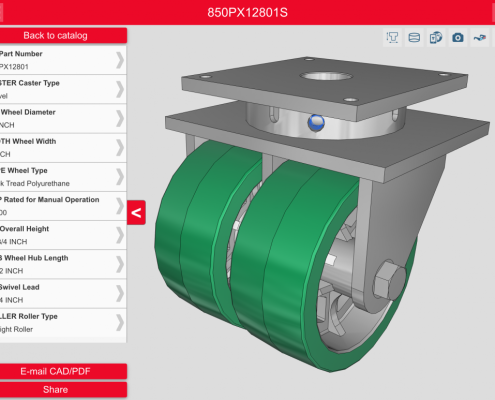Select the Roller Type label
The image size is (495, 400).
click(x=29, y=316)
